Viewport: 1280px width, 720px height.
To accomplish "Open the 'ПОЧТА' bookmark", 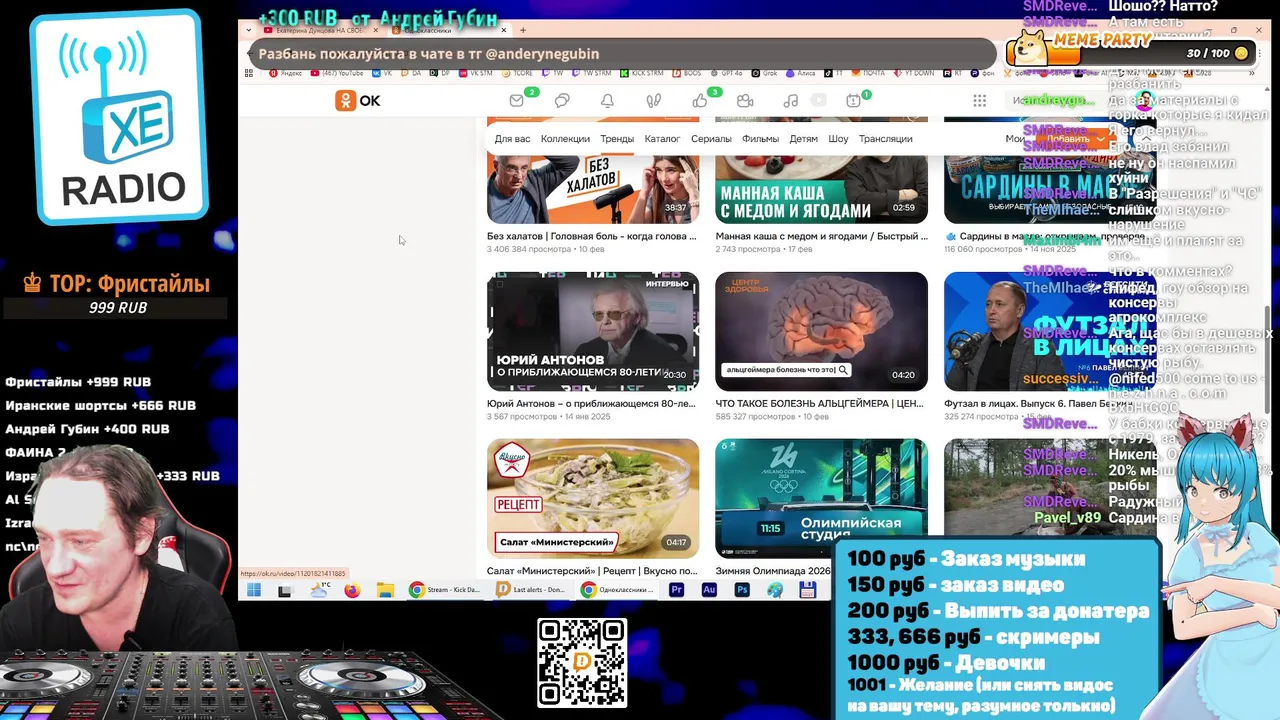I will pyautogui.click(x=866, y=73).
